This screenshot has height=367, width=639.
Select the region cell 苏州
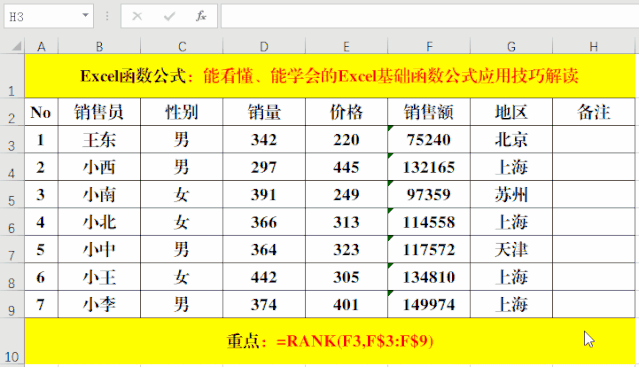tap(511, 195)
